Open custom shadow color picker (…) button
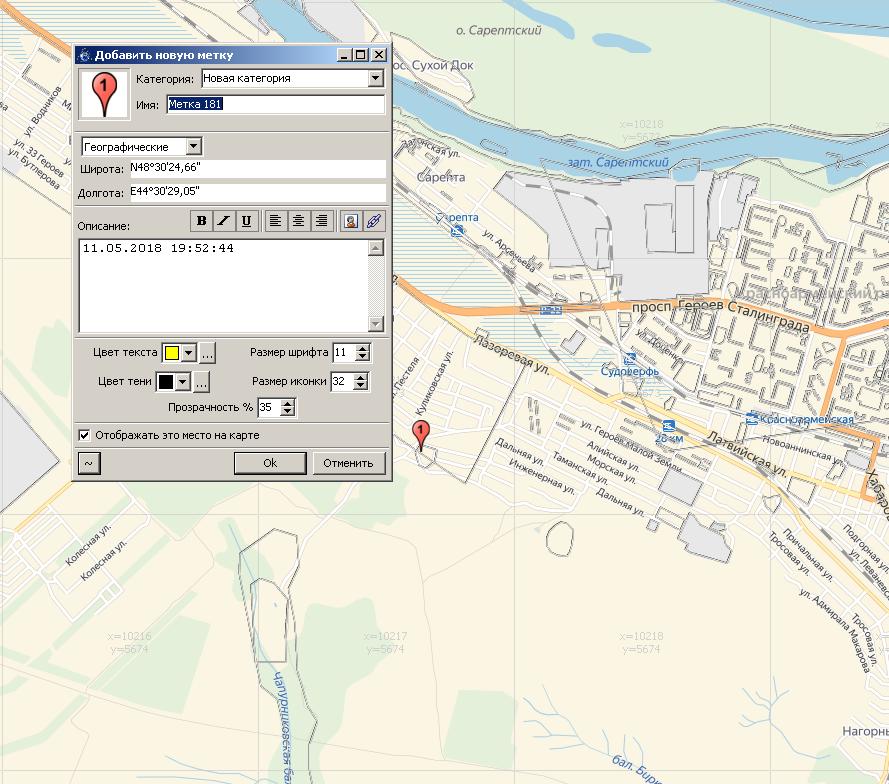 201,382
